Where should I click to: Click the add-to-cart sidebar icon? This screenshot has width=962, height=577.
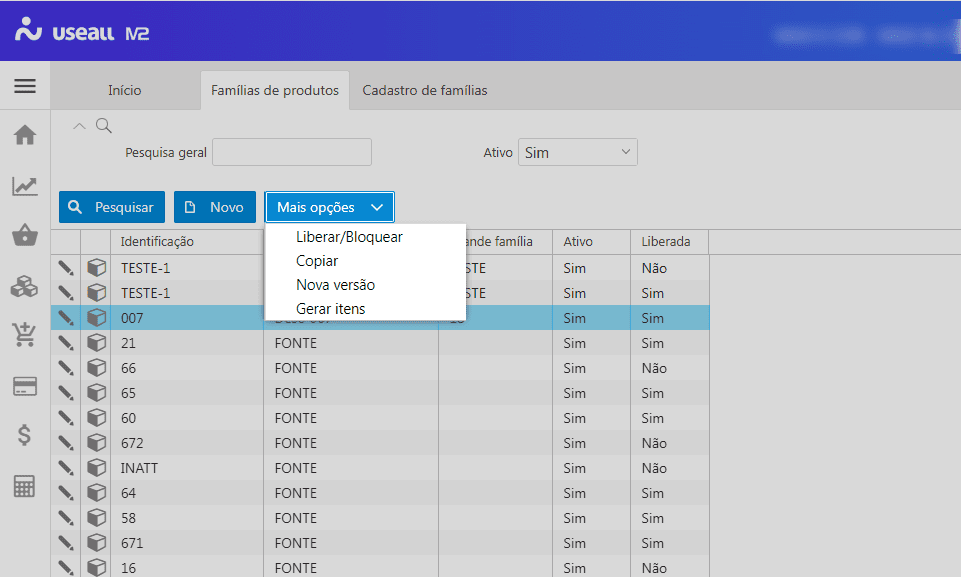tap(25, 335)
